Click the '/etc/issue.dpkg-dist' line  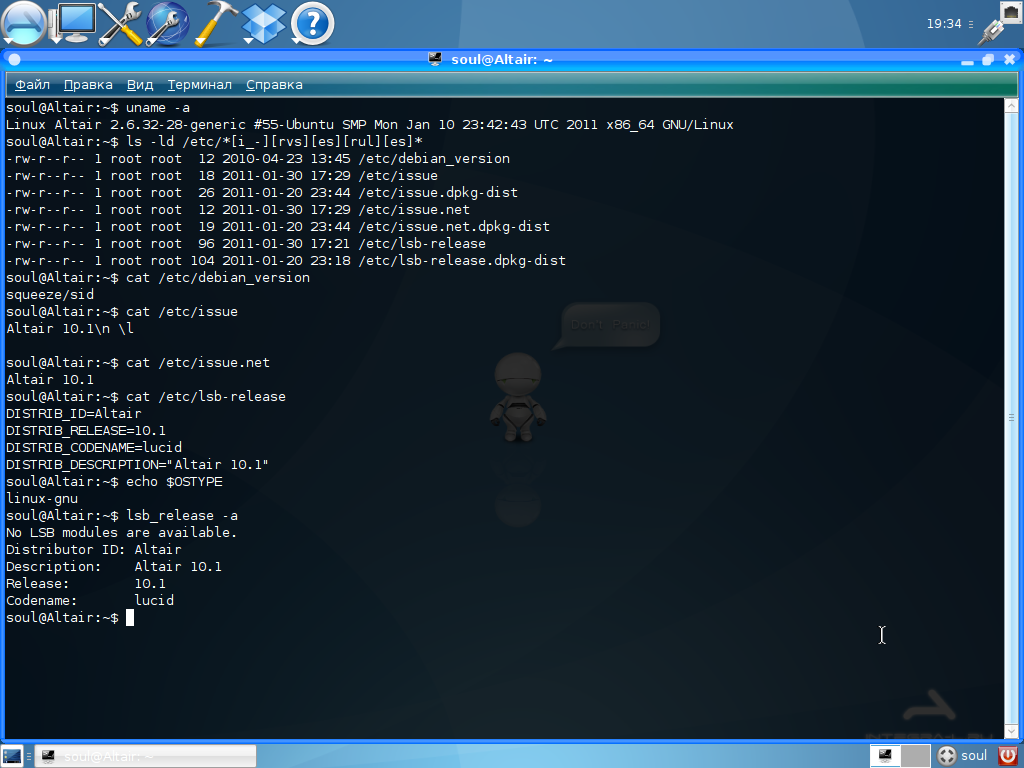coord(262,193)
